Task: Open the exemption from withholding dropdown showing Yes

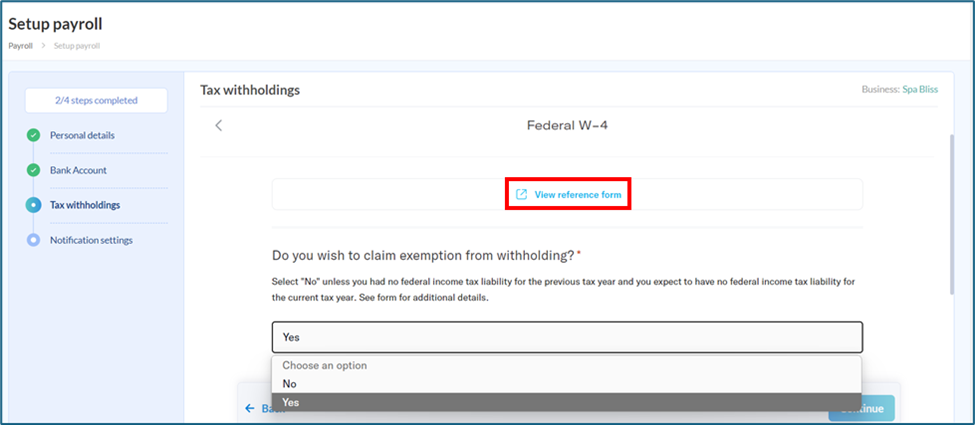Action: point(567,337)
